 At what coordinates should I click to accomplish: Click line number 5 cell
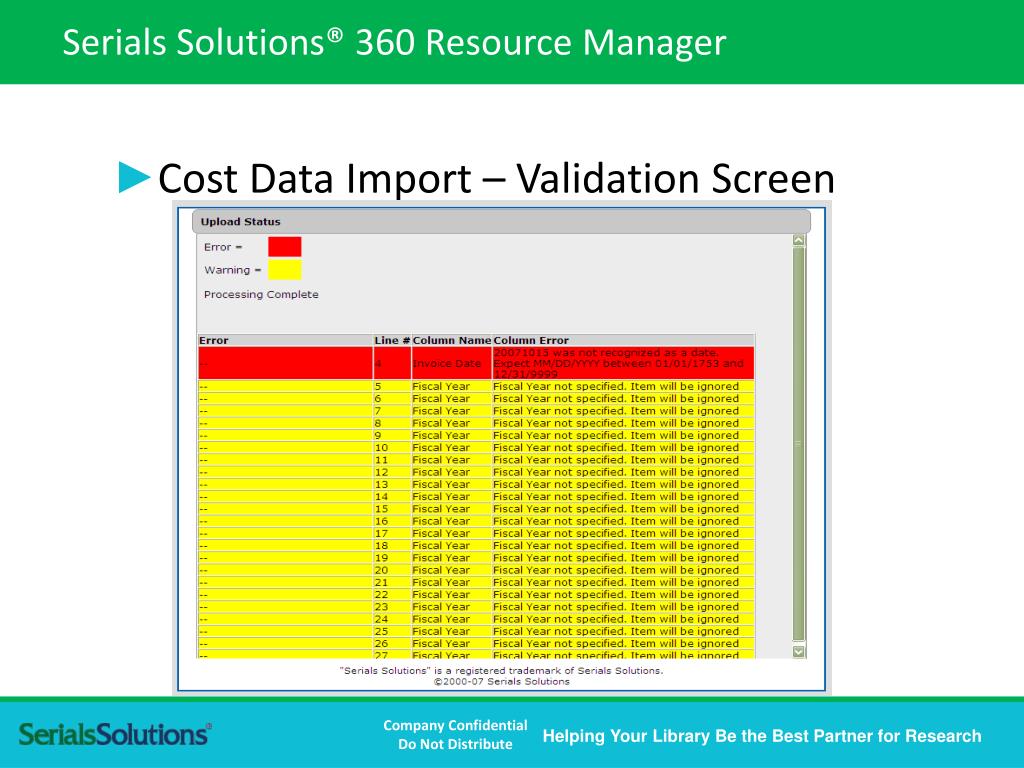pyautogui.click(x=392, y=386)
